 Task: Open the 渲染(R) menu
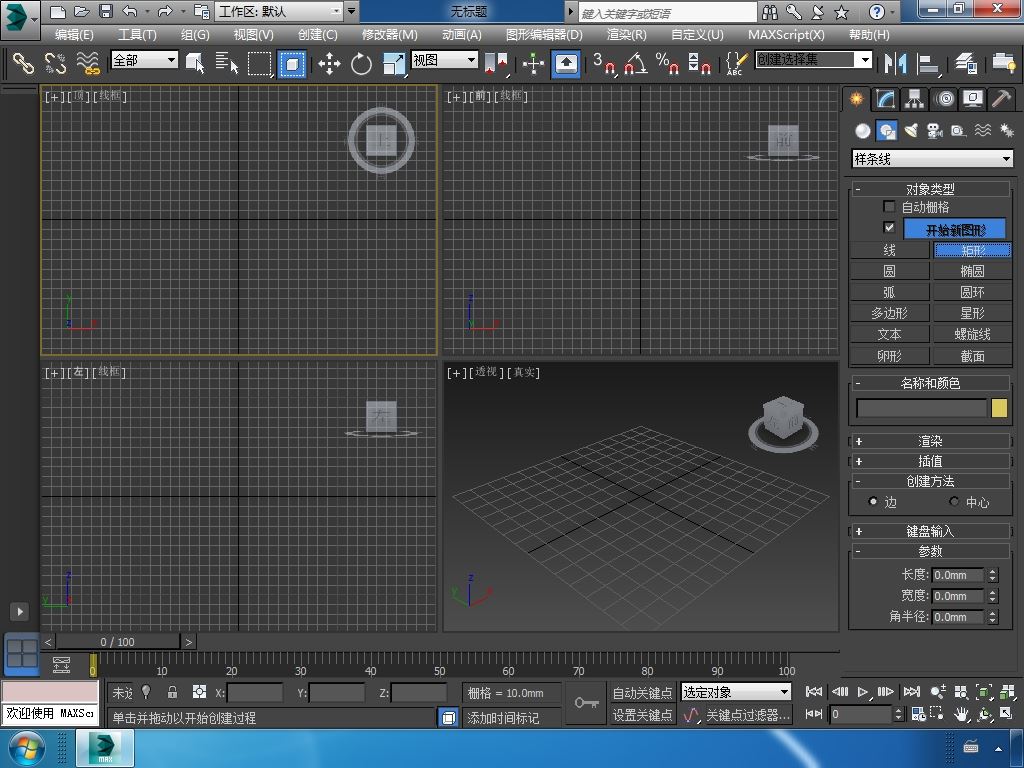626,34
